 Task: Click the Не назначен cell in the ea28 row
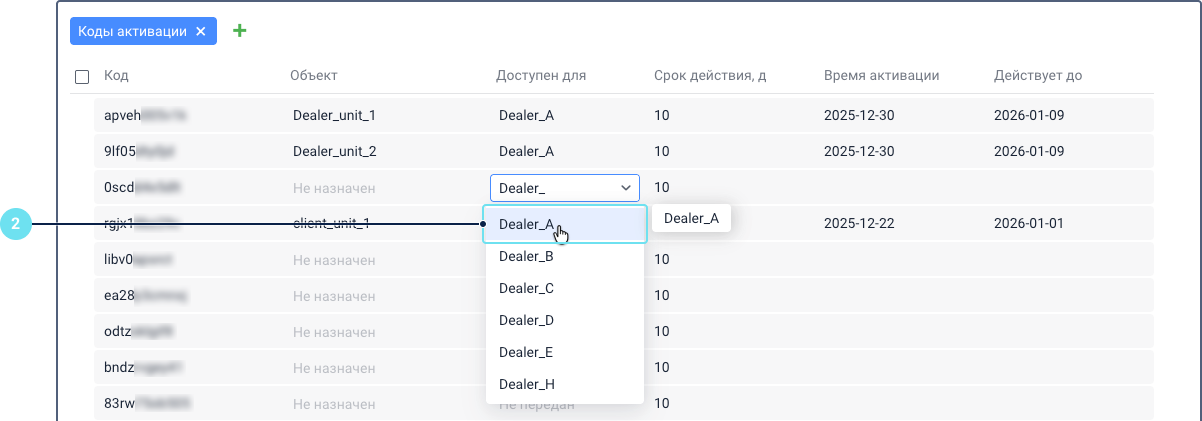tap(334, 295)
